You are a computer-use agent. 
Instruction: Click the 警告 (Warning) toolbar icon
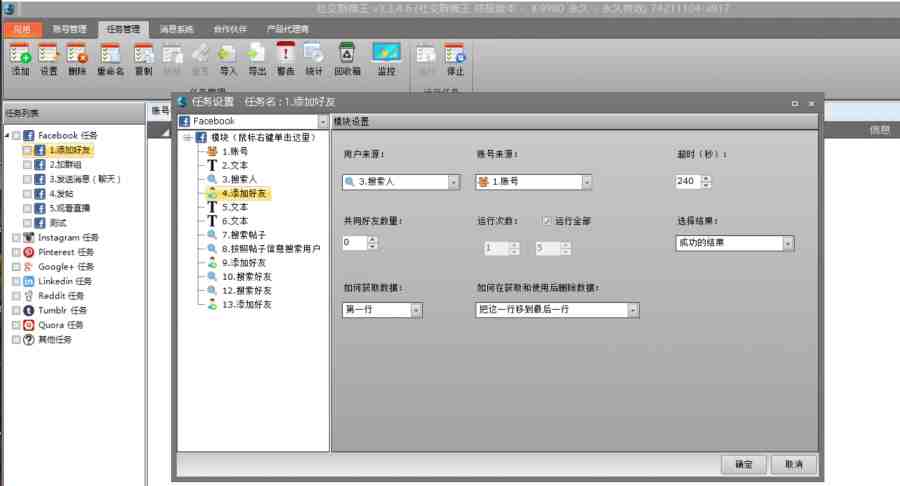click(286, 58)
